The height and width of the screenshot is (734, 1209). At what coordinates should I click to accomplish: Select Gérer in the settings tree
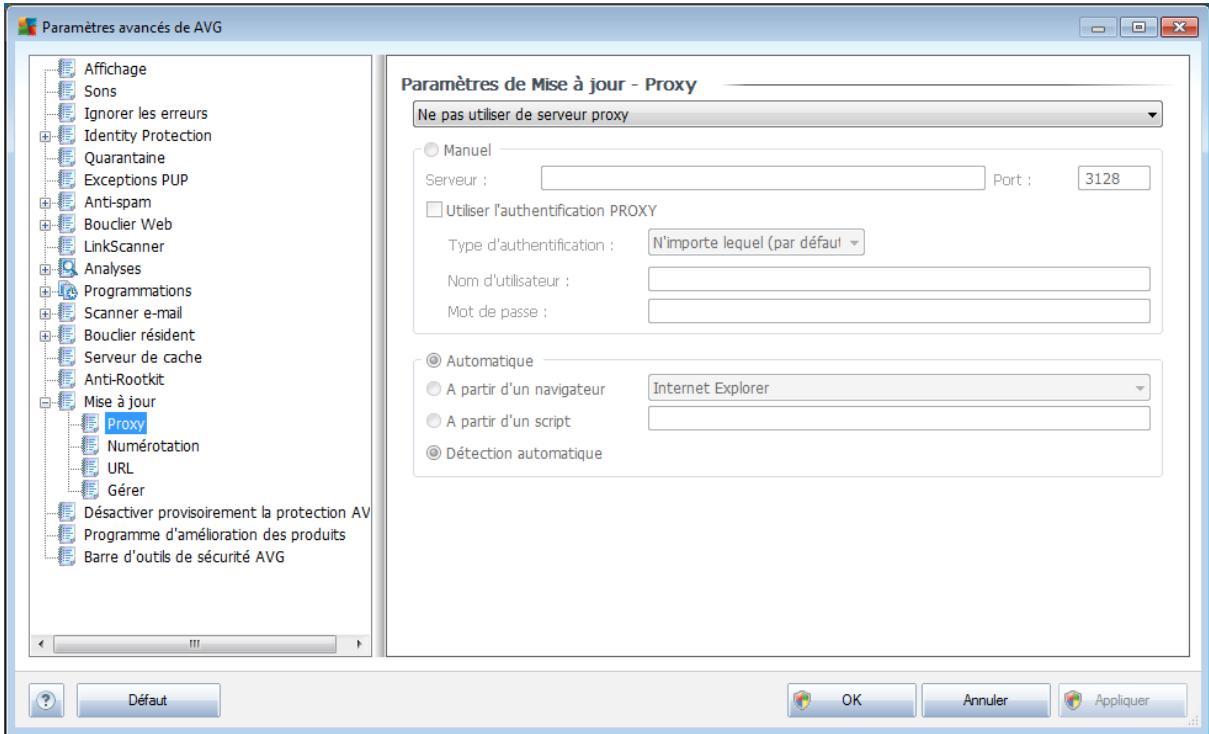[126, 489]
